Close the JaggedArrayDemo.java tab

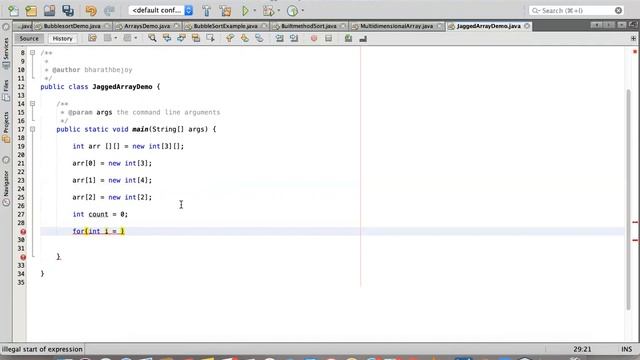527,26
